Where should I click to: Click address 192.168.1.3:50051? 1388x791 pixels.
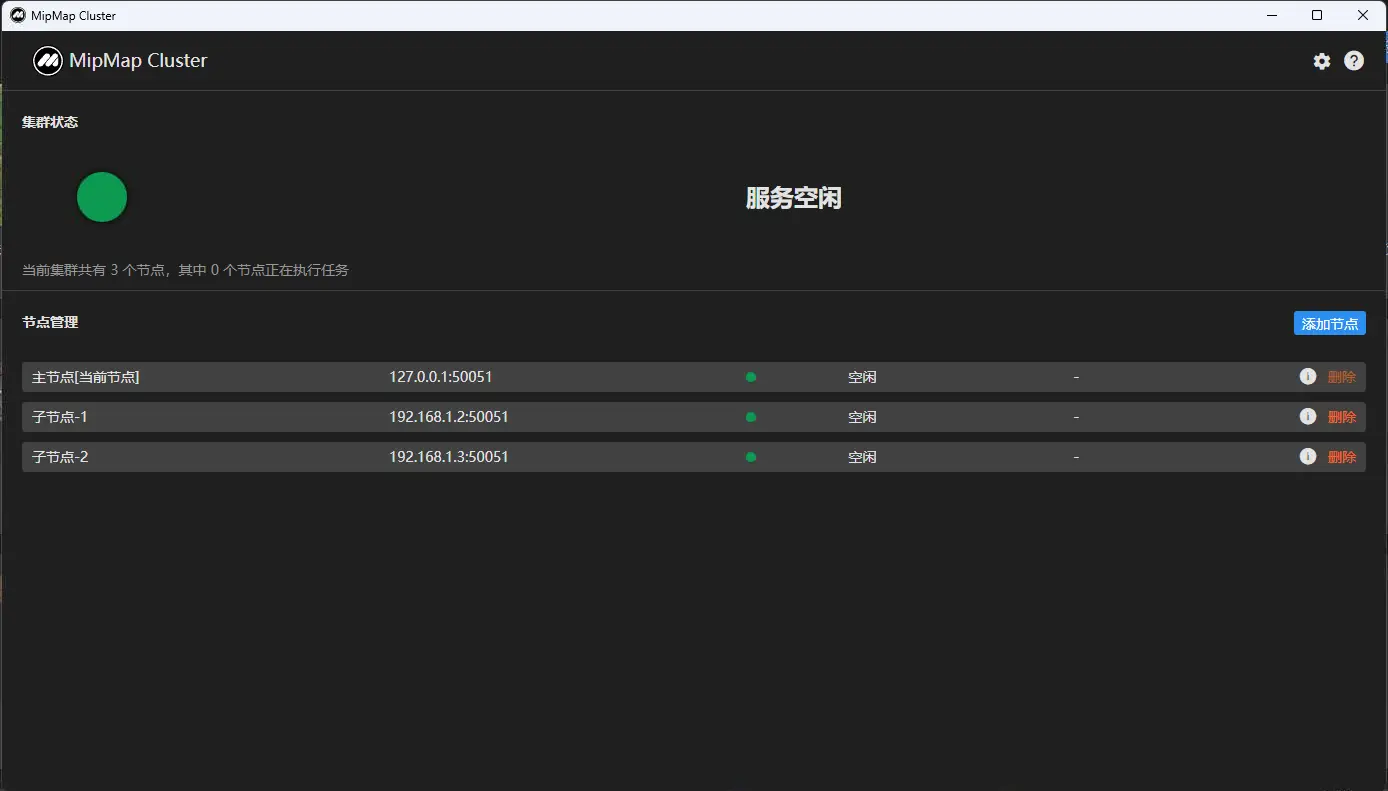tap(449, 457)
